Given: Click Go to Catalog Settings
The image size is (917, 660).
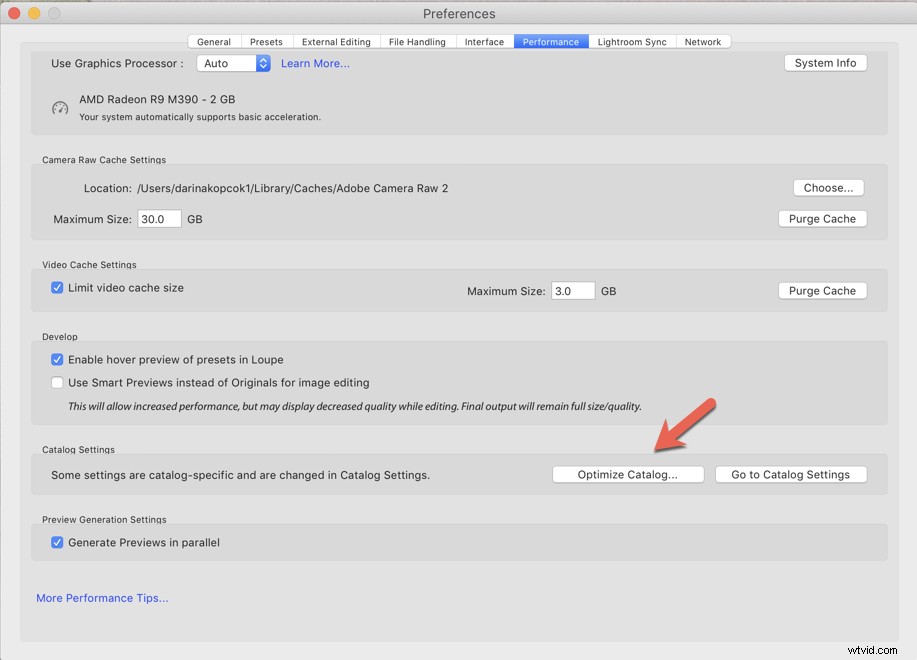Looking at the screenshot, I should click(791, 474).
